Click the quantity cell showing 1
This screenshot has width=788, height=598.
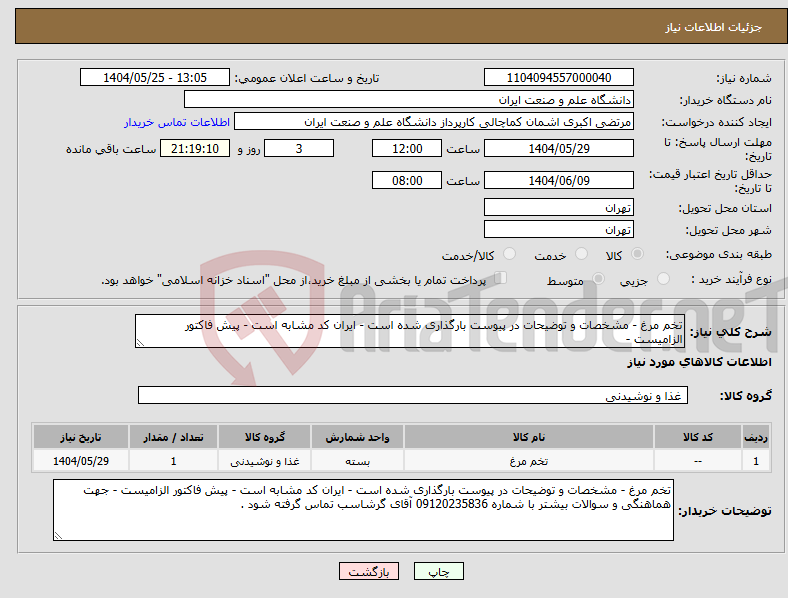[173, 461]
